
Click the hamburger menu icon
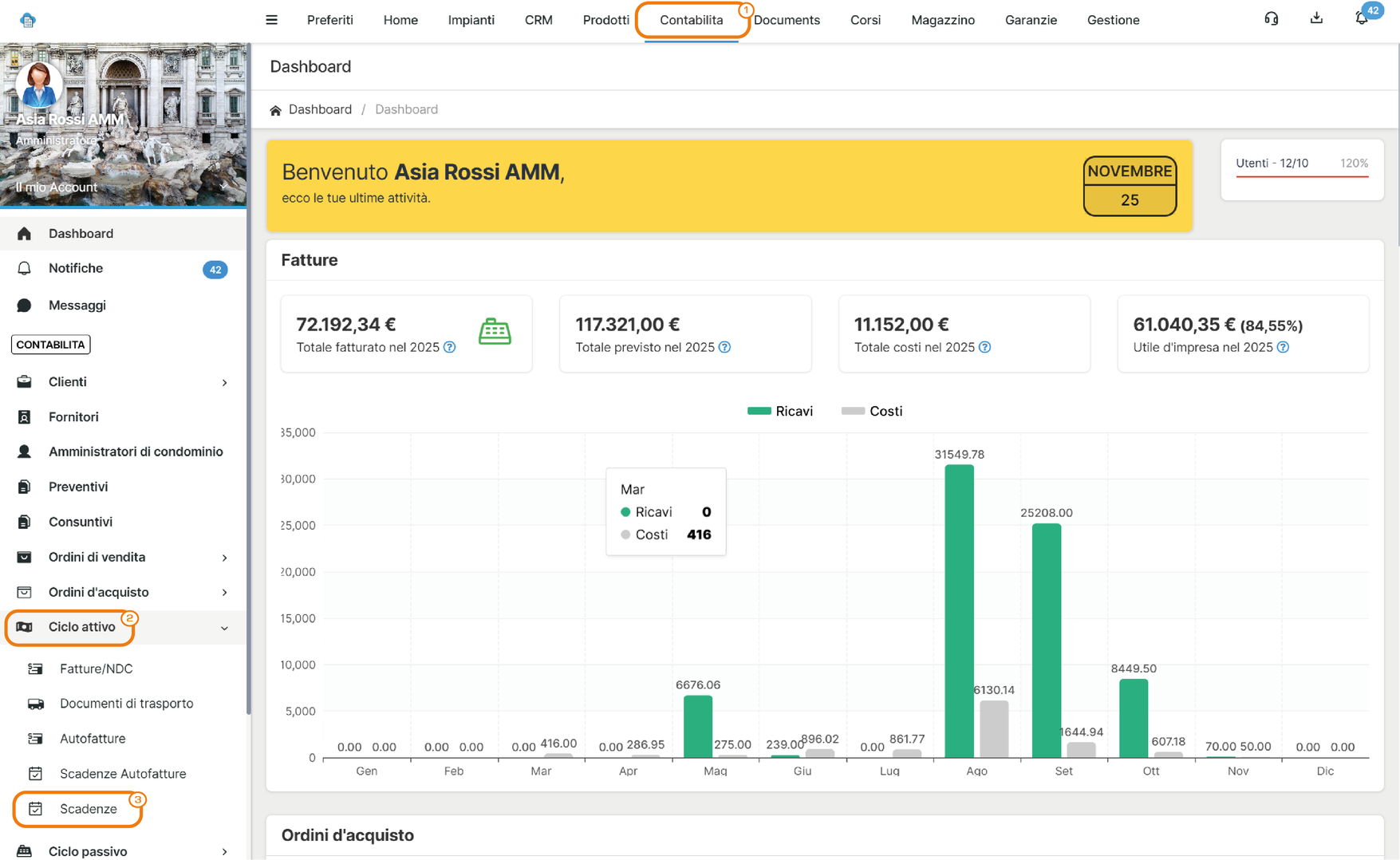point(271,20)
